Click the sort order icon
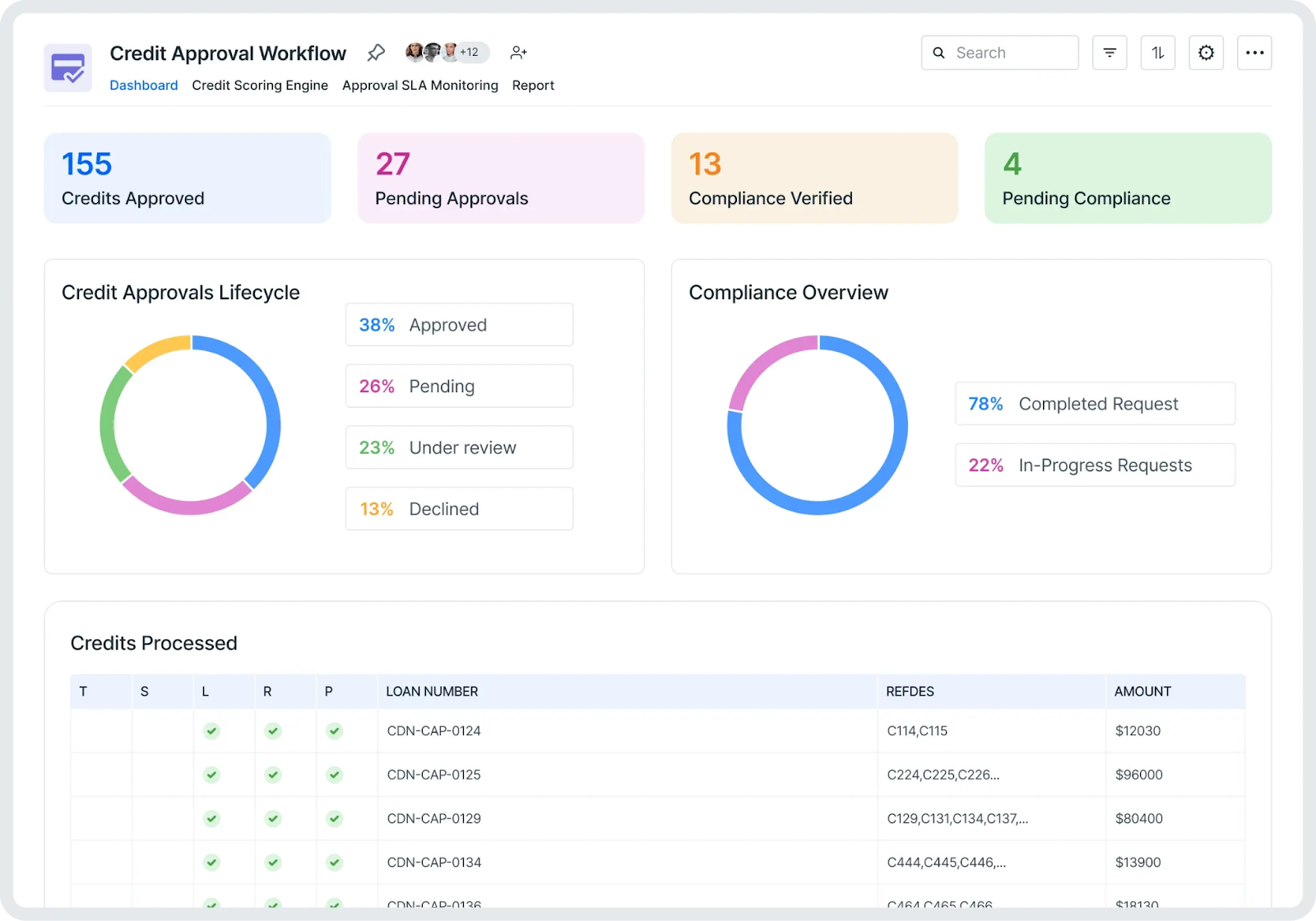1316x921 pixels. click(1157, 52)
